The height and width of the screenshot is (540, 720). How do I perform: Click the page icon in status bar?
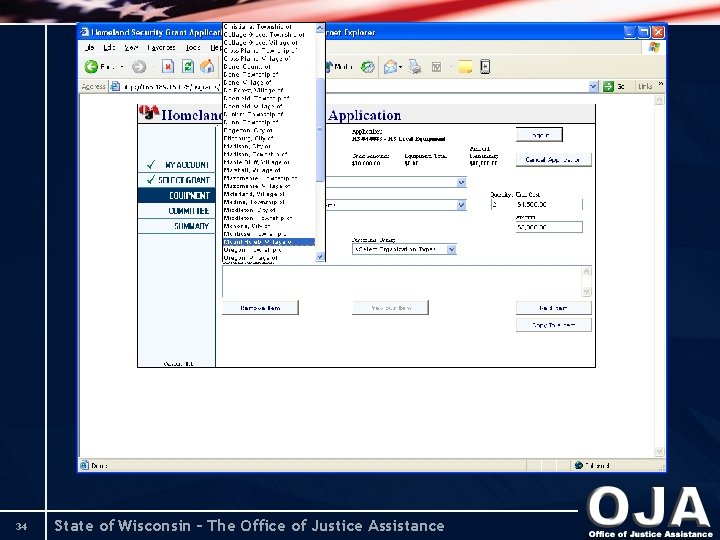click(84, 465)
